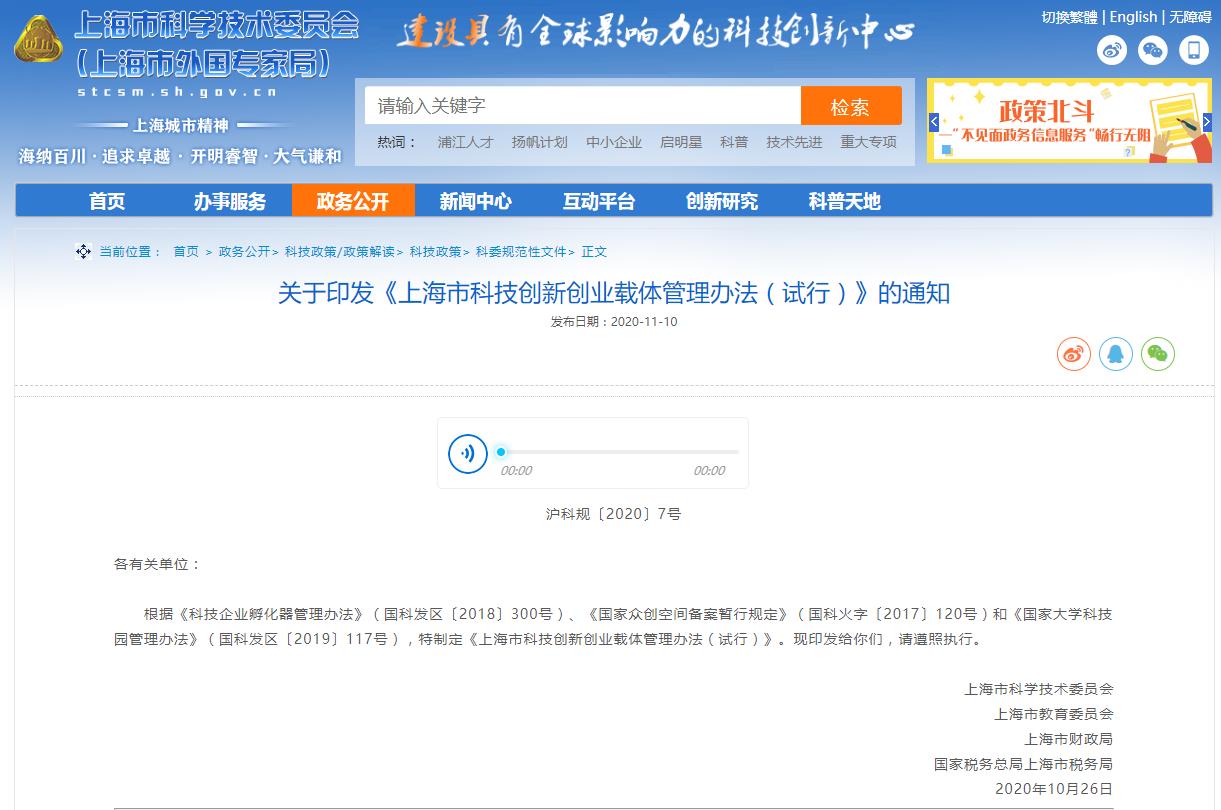
Task: Click breadcrumb link 首页
Action: point(186,252)
